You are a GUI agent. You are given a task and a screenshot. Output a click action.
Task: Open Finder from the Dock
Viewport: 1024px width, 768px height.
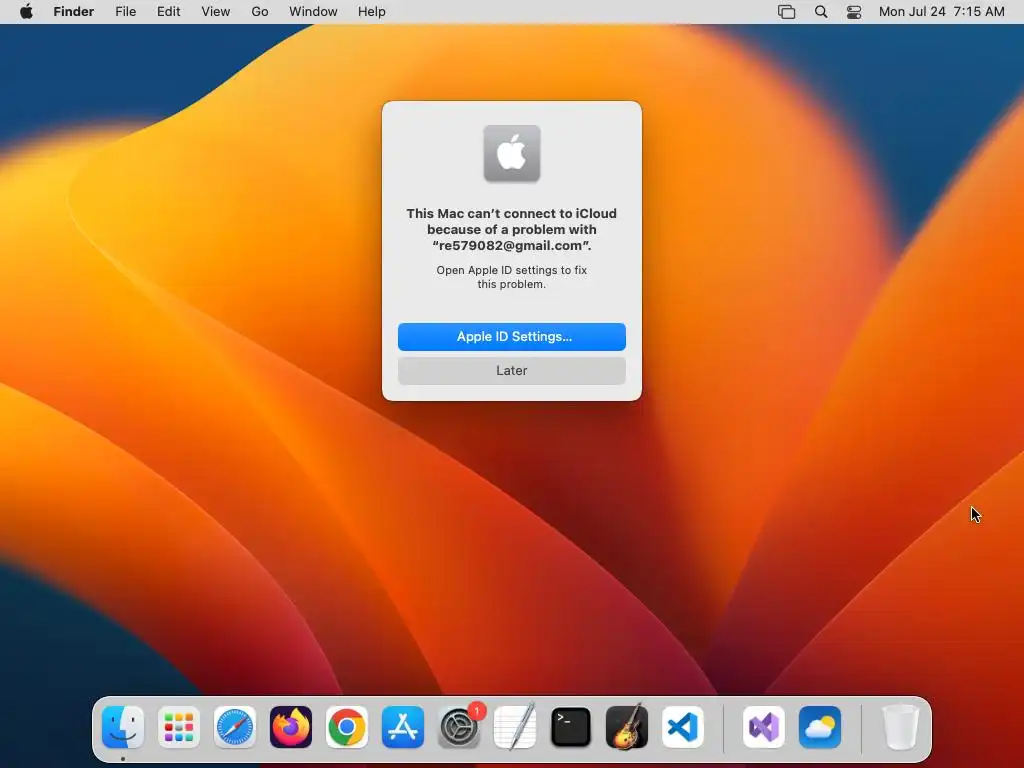[123, 728]
